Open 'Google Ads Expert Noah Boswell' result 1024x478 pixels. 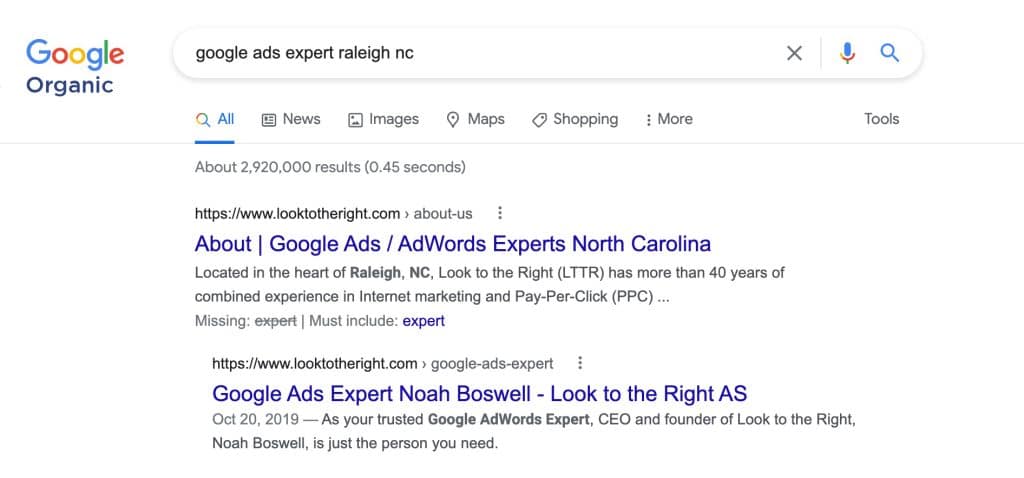tap(480, 394)
